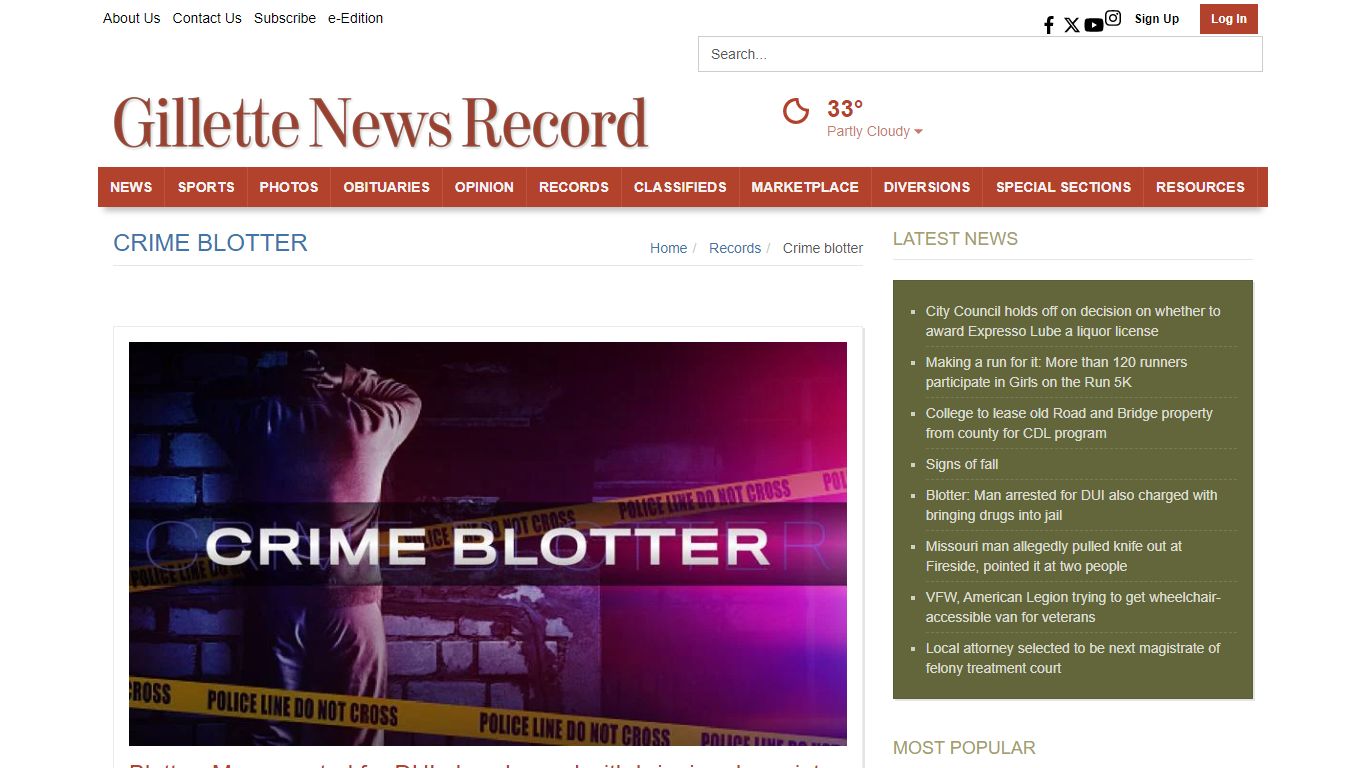
Task: Open the NEWS menu
Action: pos(131,187)
